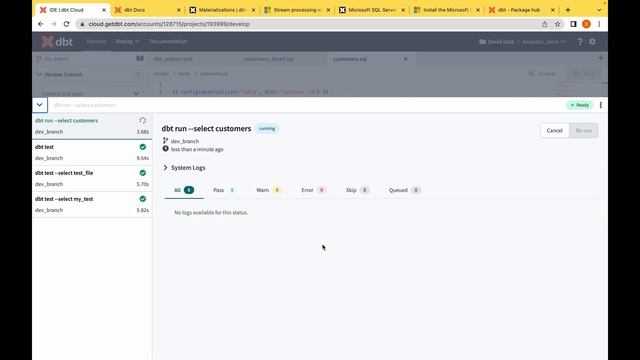The width and height of the screenshot is (640, 360).
Task: Click the browser address bar URL
Action: [169, 24]
